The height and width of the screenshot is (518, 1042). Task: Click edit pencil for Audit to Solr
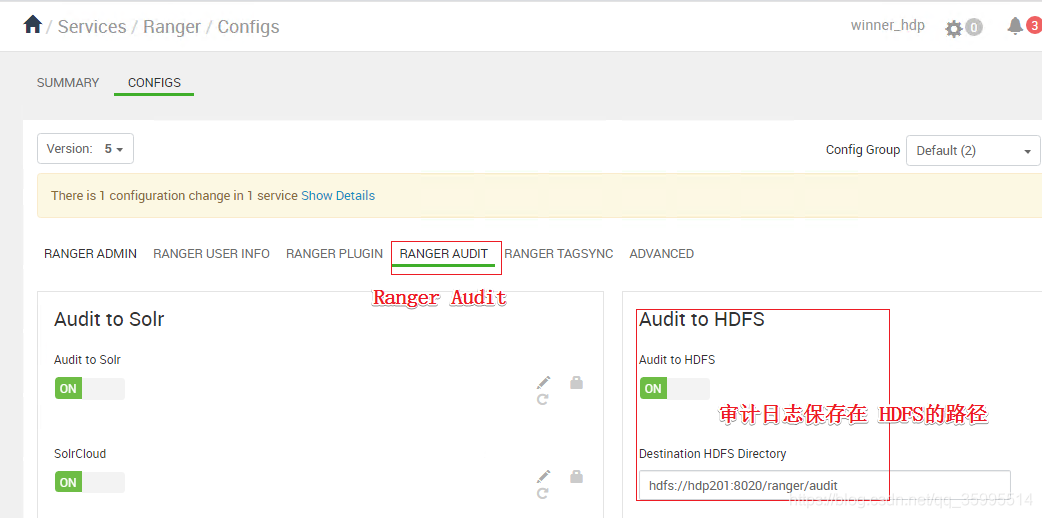[544, 382]
